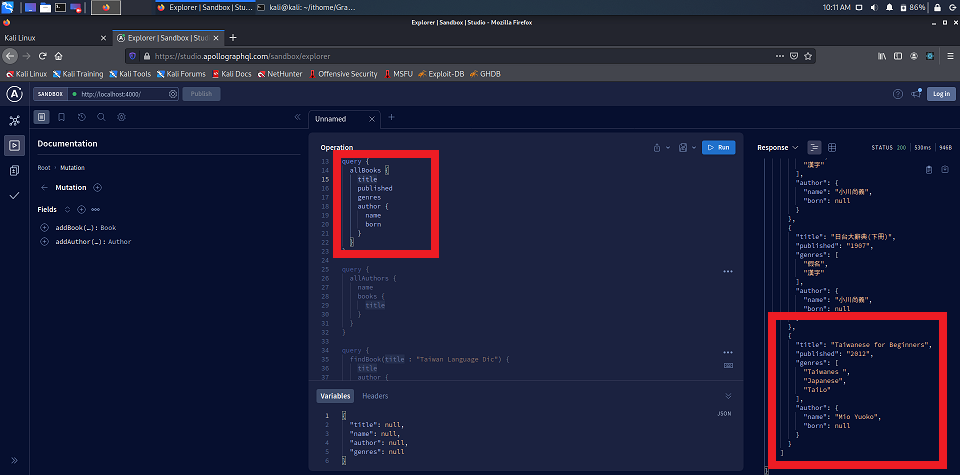
Task: Go back from Mutation in documentation
Action: [x=43, y=187]
